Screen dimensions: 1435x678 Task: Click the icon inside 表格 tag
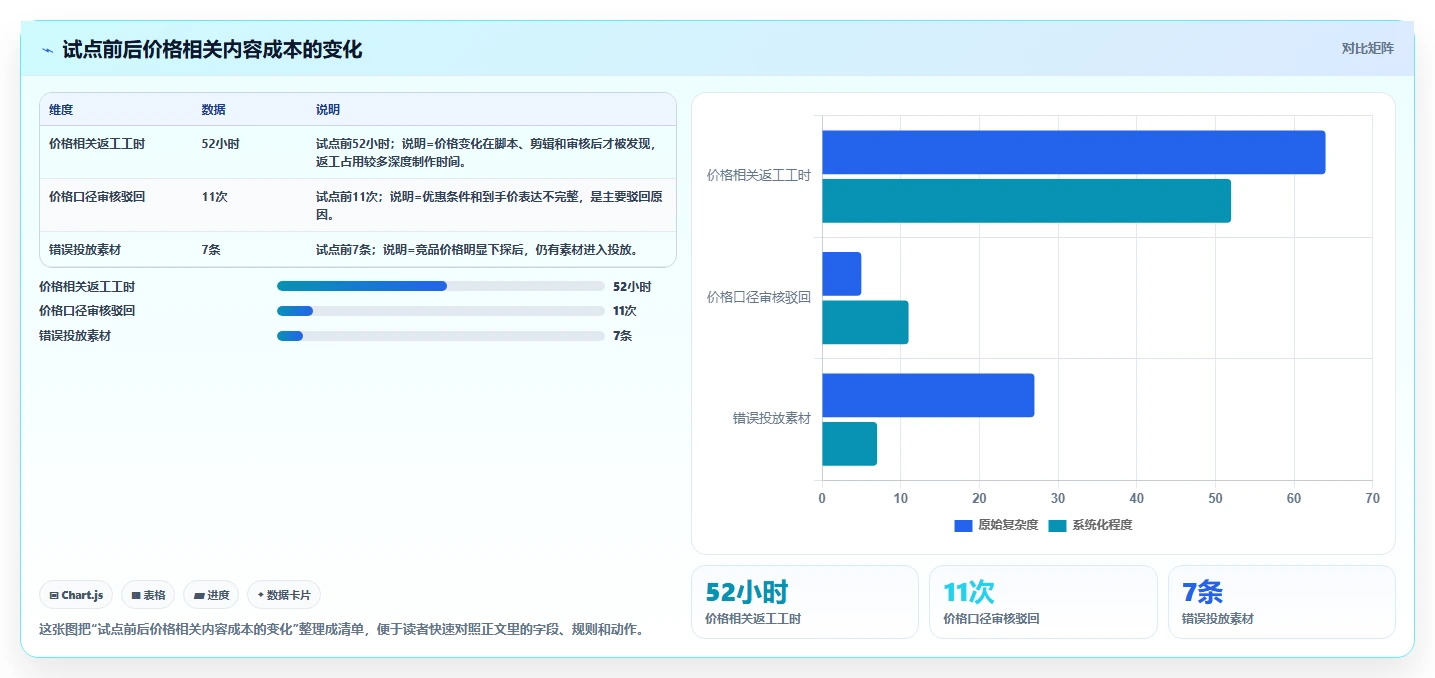[136, 595]
